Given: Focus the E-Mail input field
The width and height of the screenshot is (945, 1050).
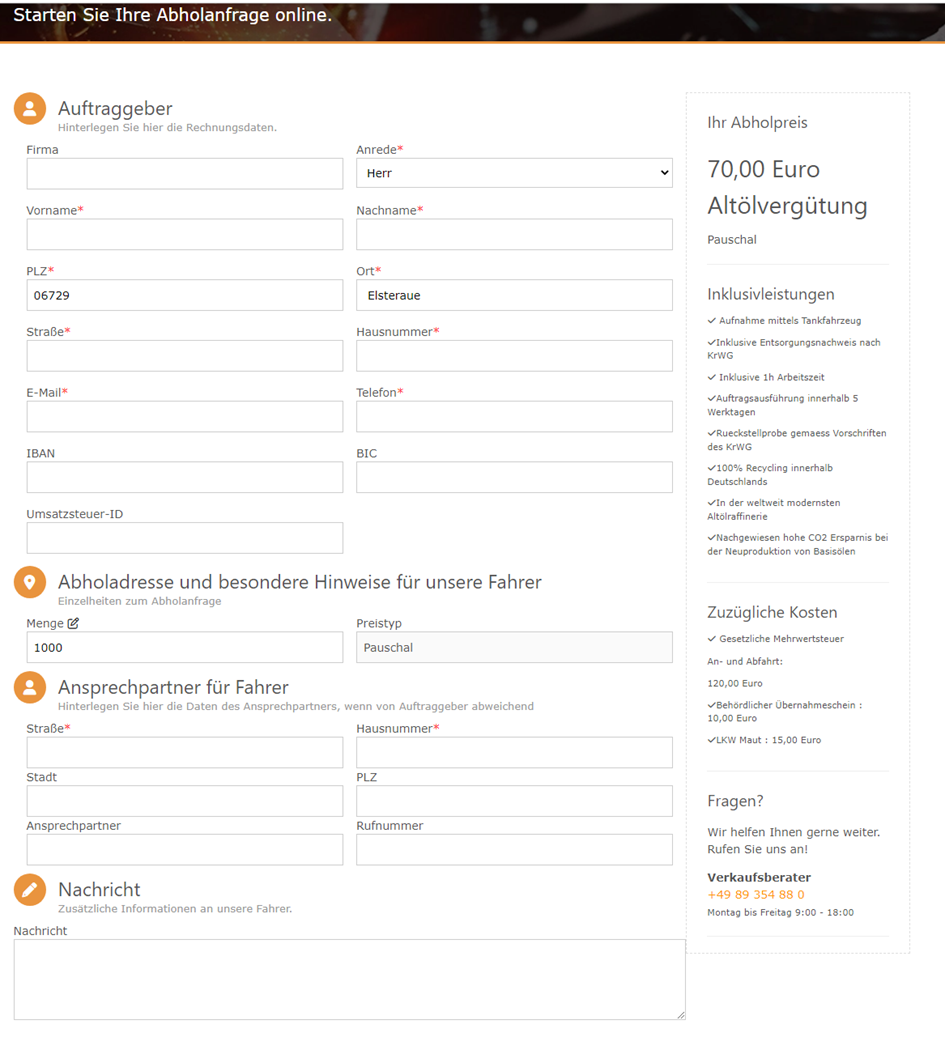Looking at the screenshot, I should coord(185,417).
